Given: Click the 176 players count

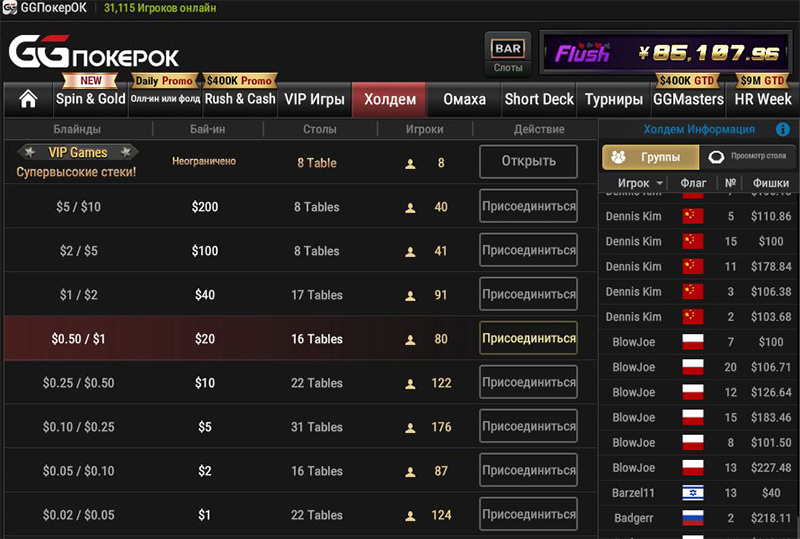Looking at the screenshot, I should pyautogui.click(x=441, y=427).
